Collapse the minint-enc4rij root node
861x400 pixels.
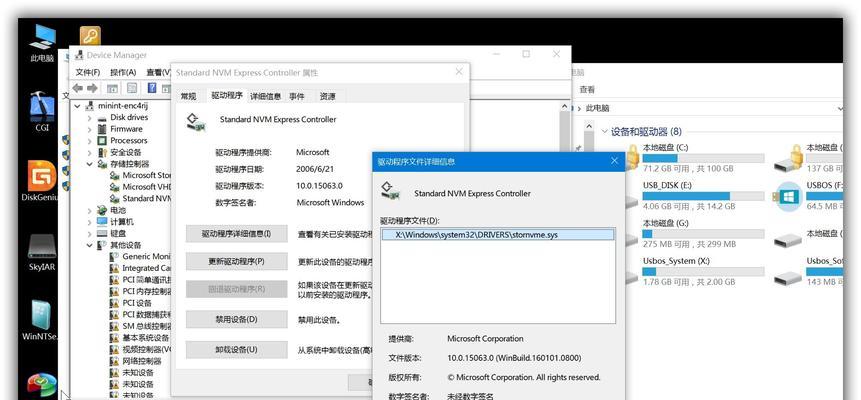click(x=77, y=106)
